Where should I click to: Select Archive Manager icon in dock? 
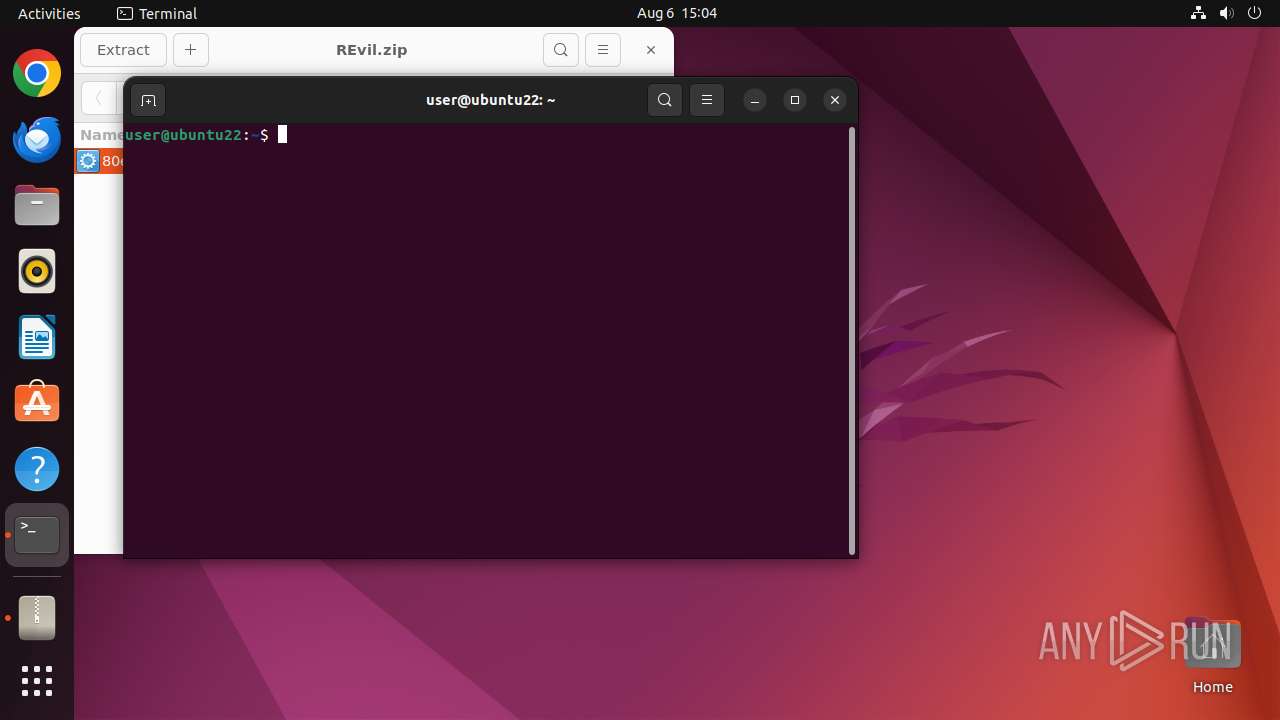pyautogui.click(x=37, y=618)
